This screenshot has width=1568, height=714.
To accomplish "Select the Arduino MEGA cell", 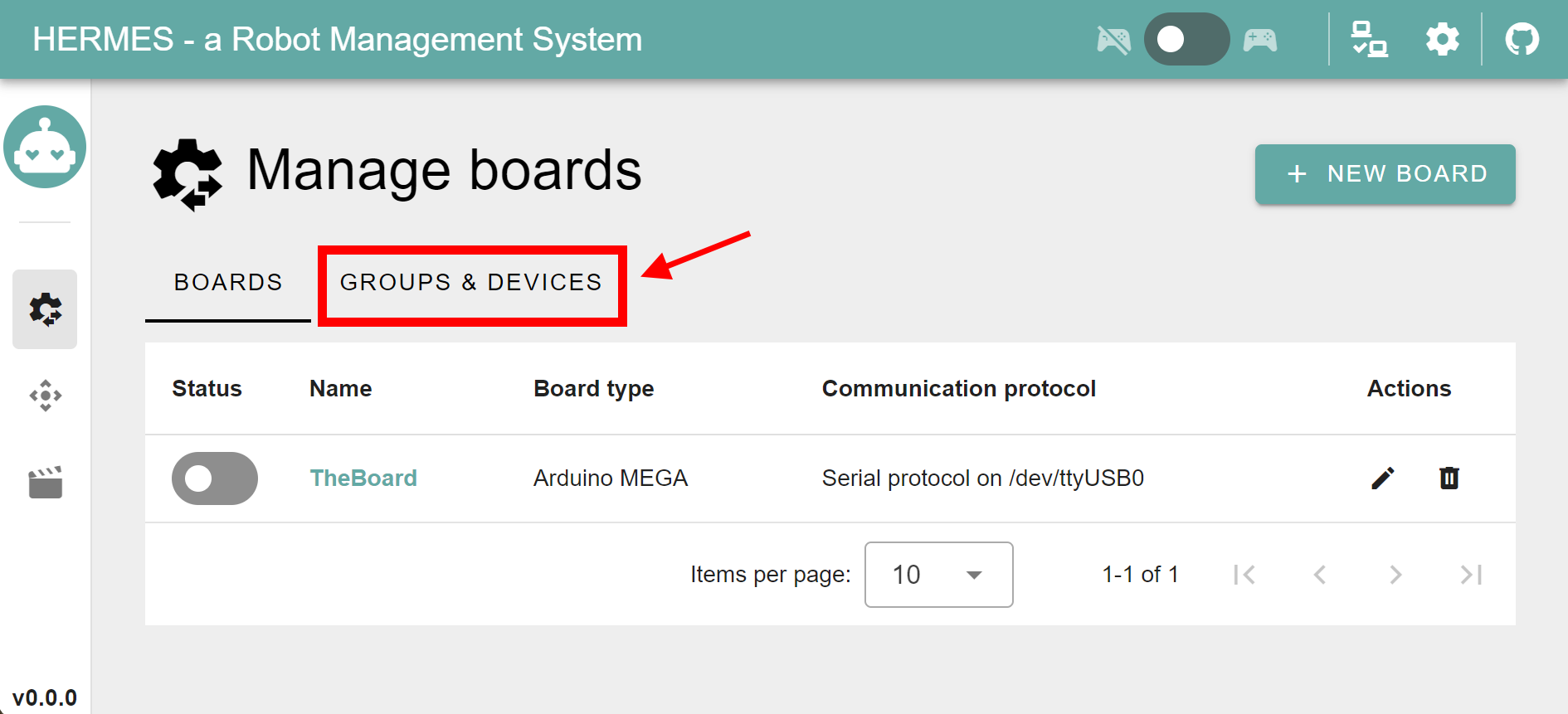I will (x=611, y=478).
